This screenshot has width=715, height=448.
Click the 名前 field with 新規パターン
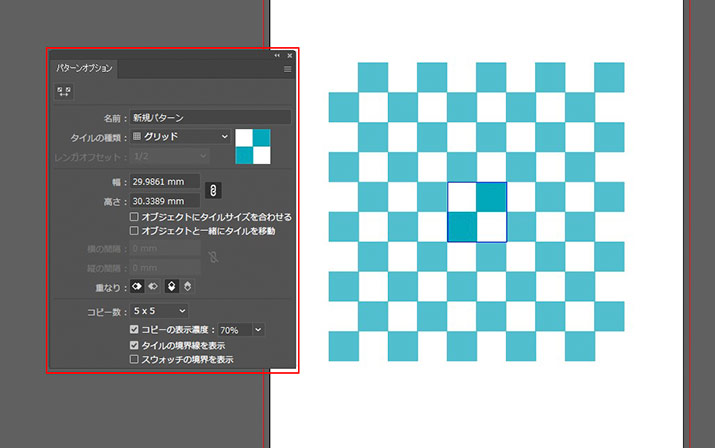[210, 117]
